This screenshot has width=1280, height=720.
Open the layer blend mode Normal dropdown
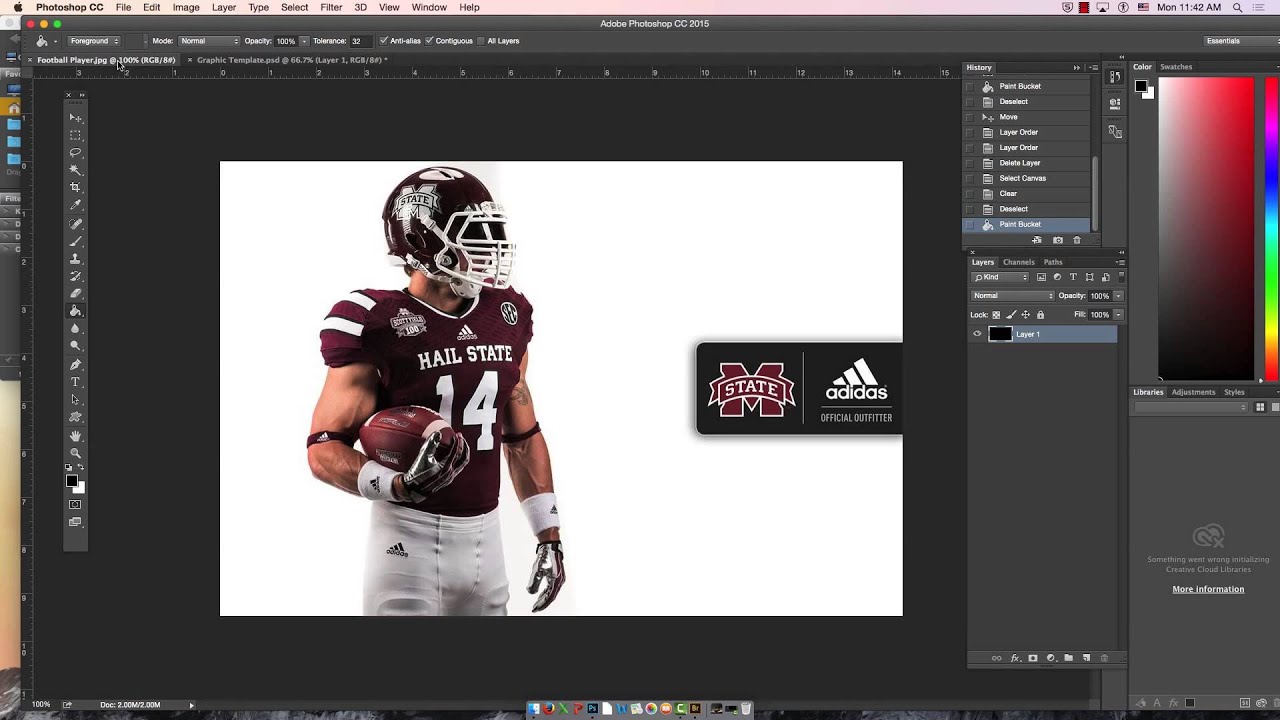1012,296
